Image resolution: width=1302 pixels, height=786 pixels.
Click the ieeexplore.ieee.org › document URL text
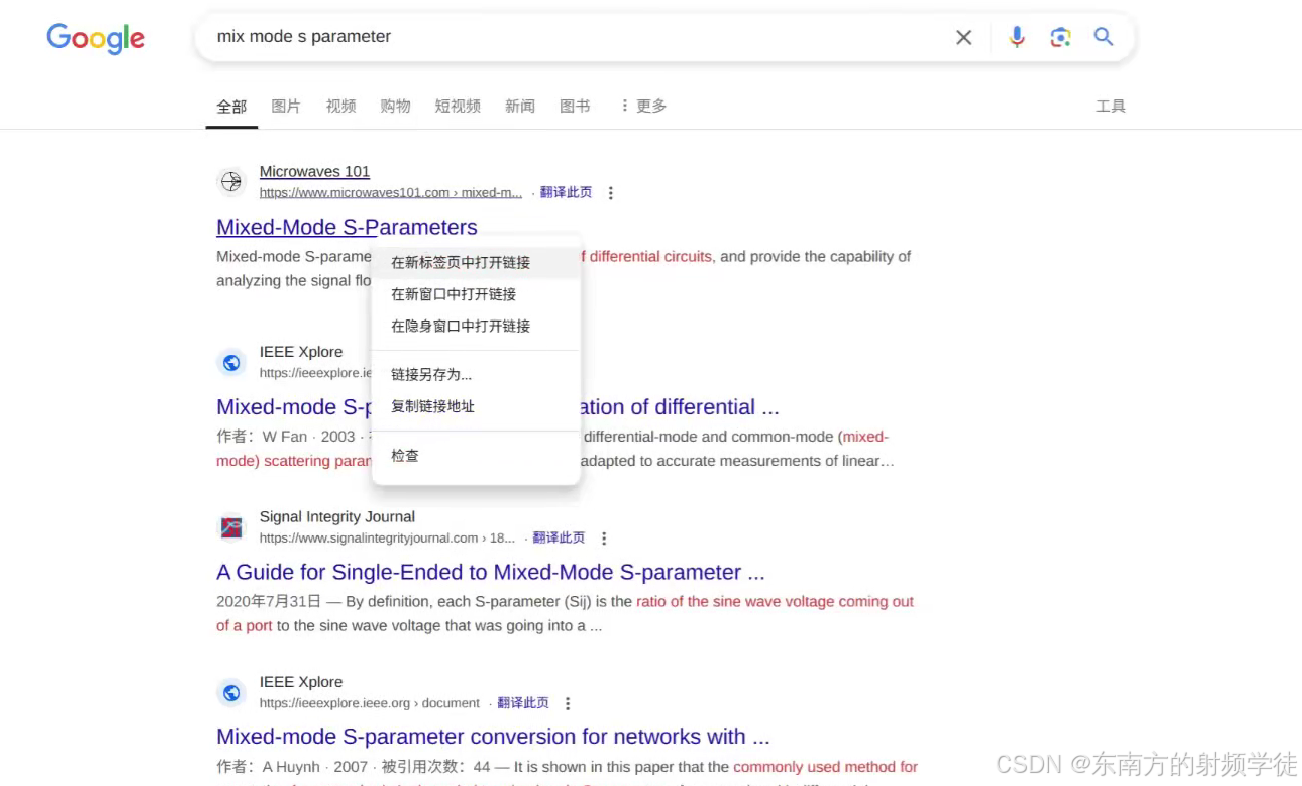(x=370, y=703)
